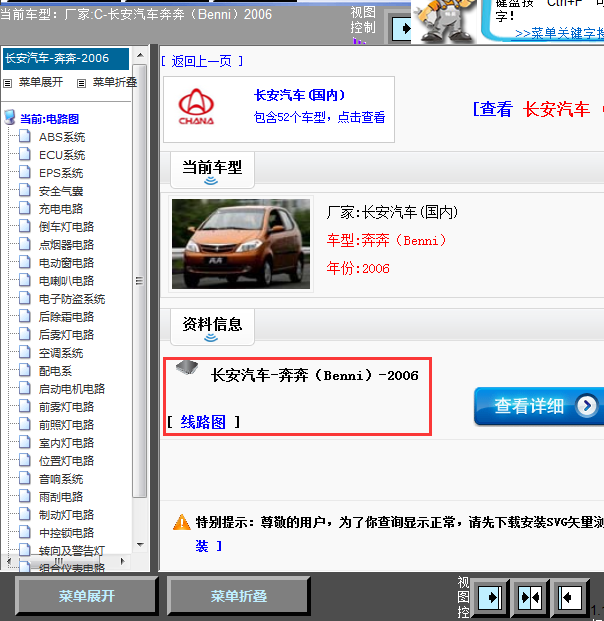Open 倒车灯电路 document icon
The image size is (604, 621).
click(x=25, y=226)
